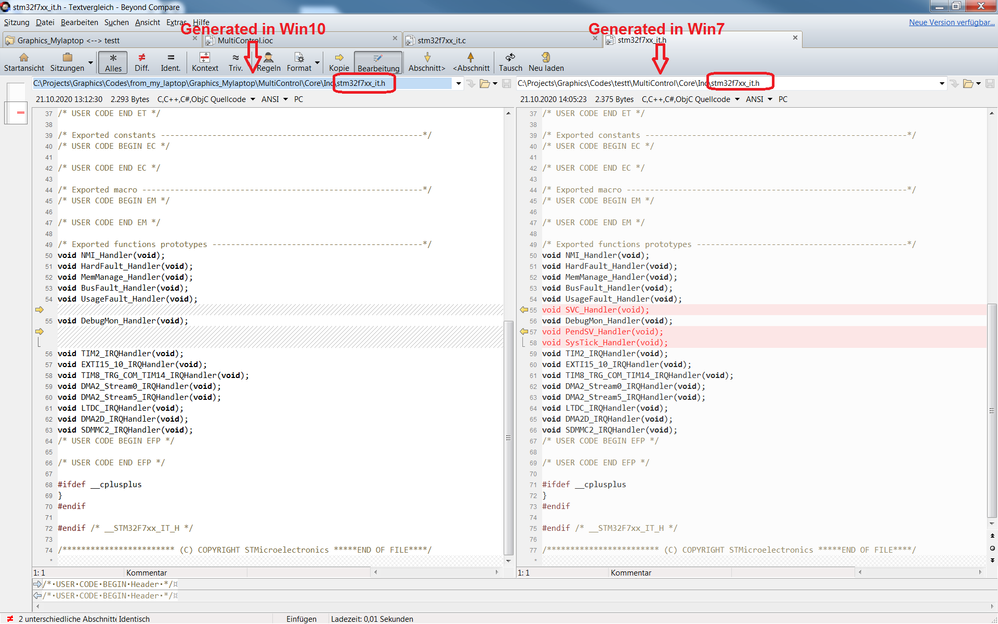998x624 pixels.
Task: Click the Sitzungen briefcase icon
Action: [67, 58]
